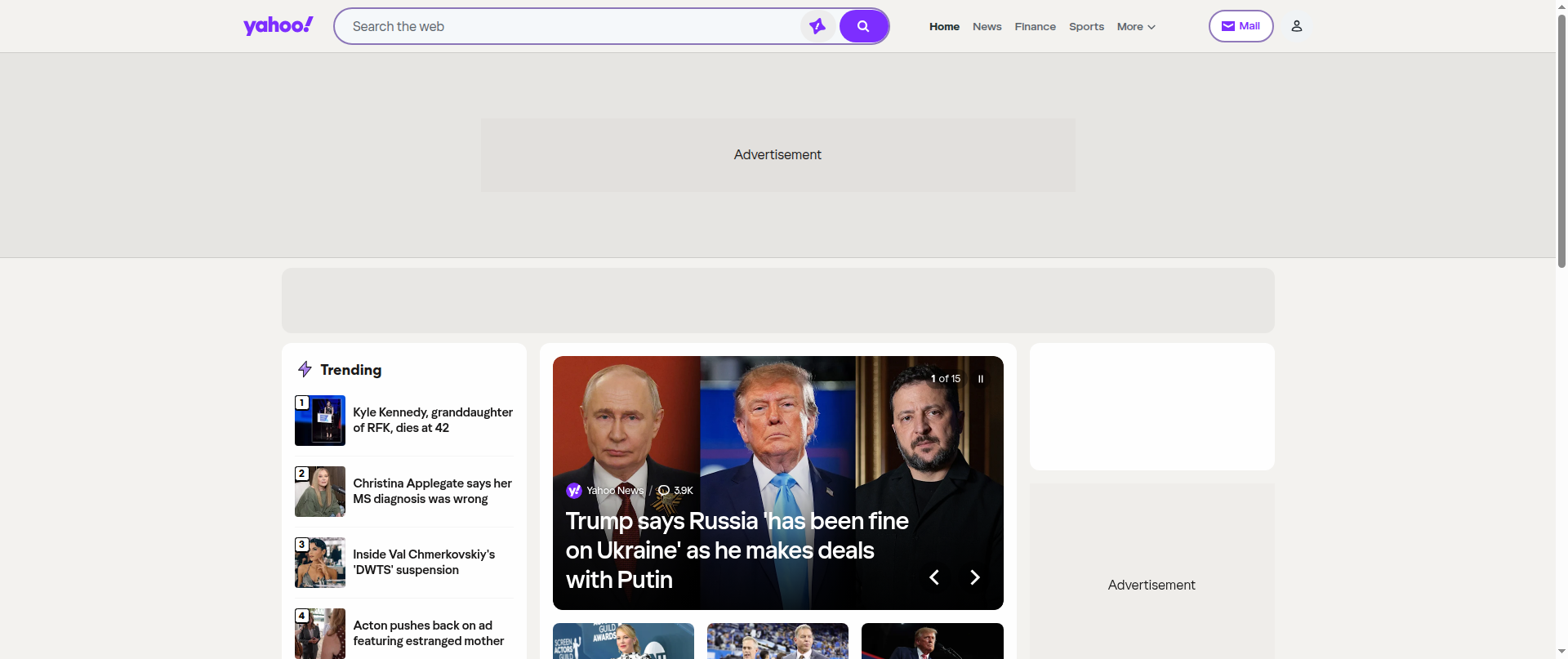1568x659 pixels.
Task: Click the Trump at podium story thumbnail
Action: coord(933,641)
